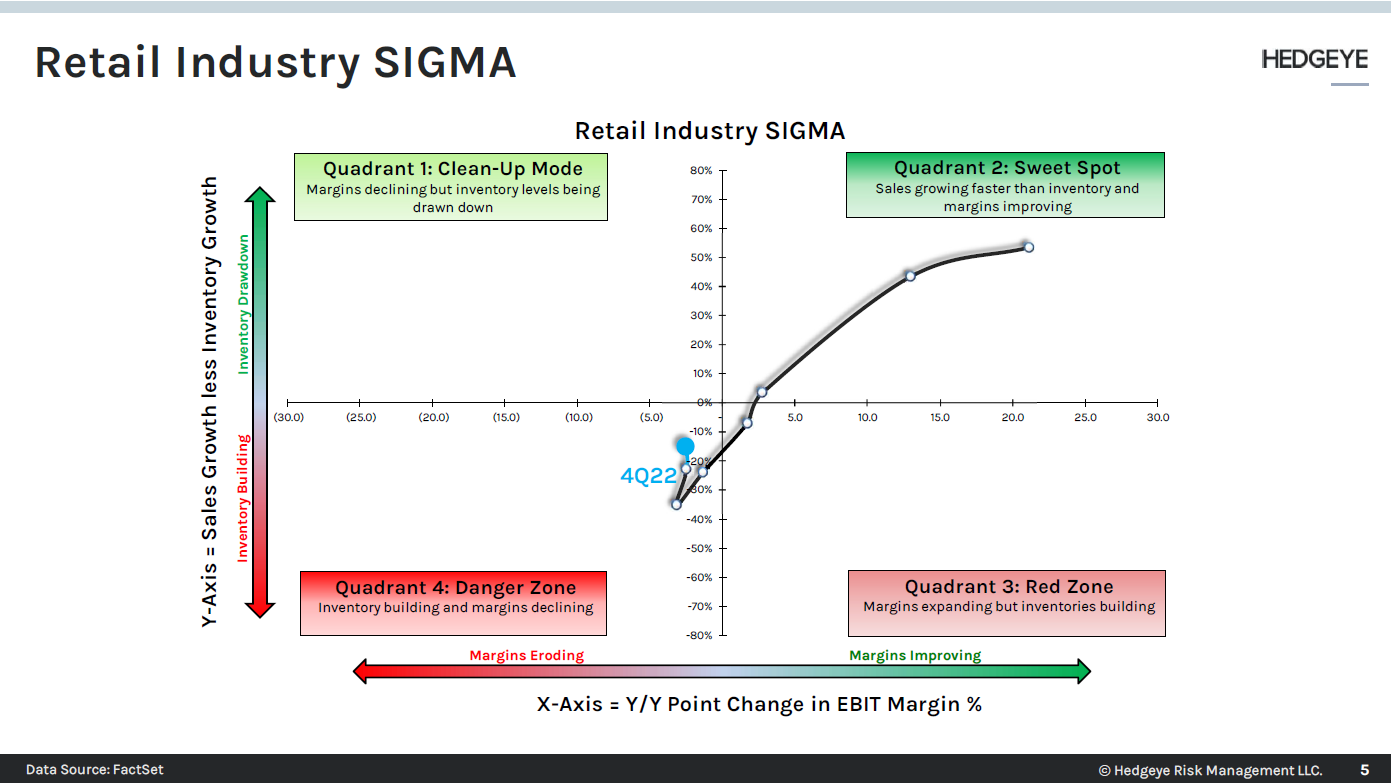Click the HEDGEYE logo
Screen dimensions: 1391x783
click(x=1314, y=60)
